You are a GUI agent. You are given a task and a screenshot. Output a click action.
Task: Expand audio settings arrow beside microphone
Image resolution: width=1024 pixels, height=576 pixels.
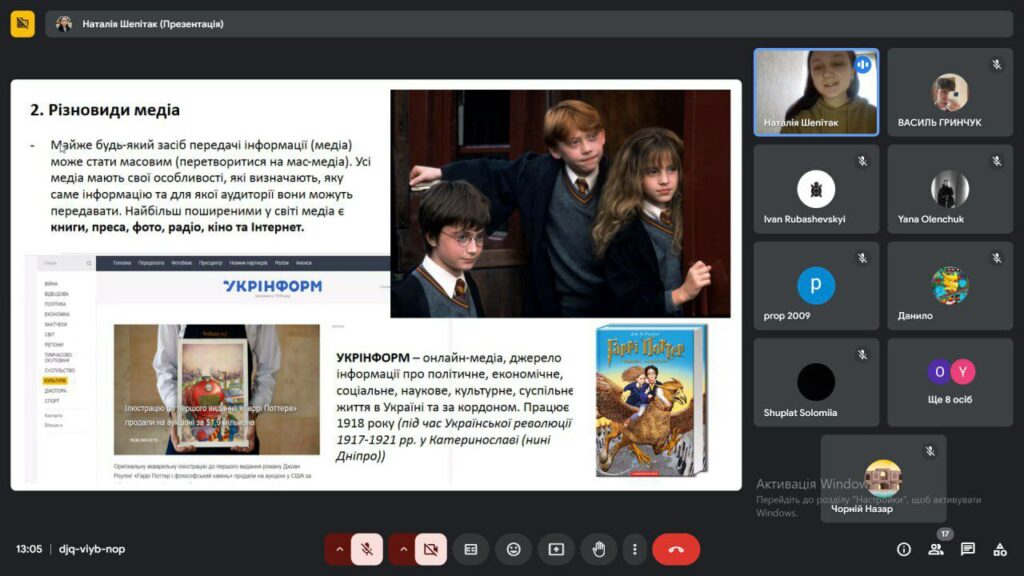pyautogui.click(x=339, y=549)
